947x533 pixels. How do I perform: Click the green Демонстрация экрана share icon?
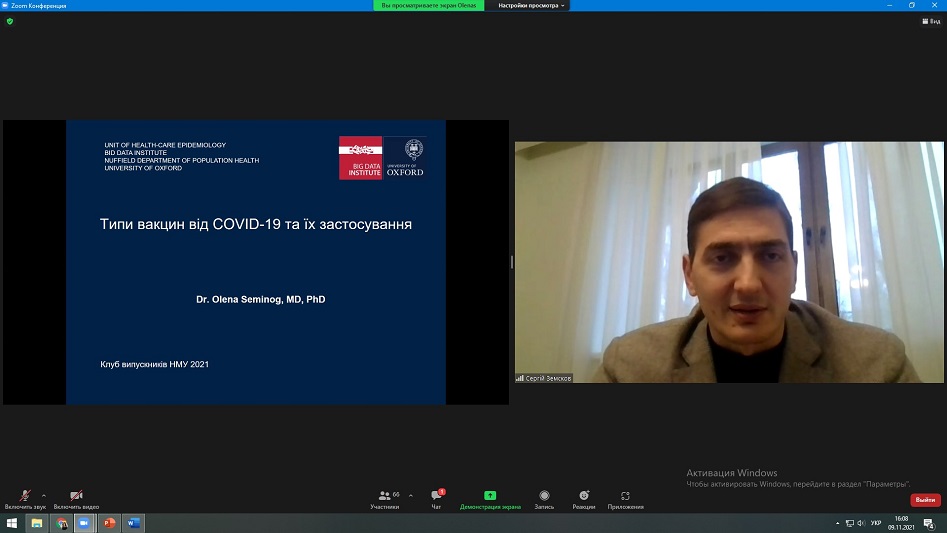490,496
